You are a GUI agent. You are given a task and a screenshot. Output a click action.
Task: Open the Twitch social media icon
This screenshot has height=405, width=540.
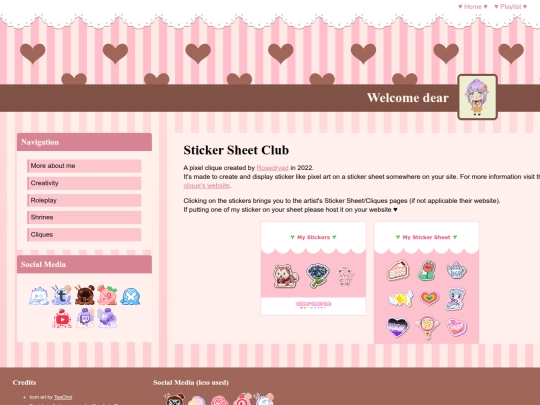pos(85,318)
